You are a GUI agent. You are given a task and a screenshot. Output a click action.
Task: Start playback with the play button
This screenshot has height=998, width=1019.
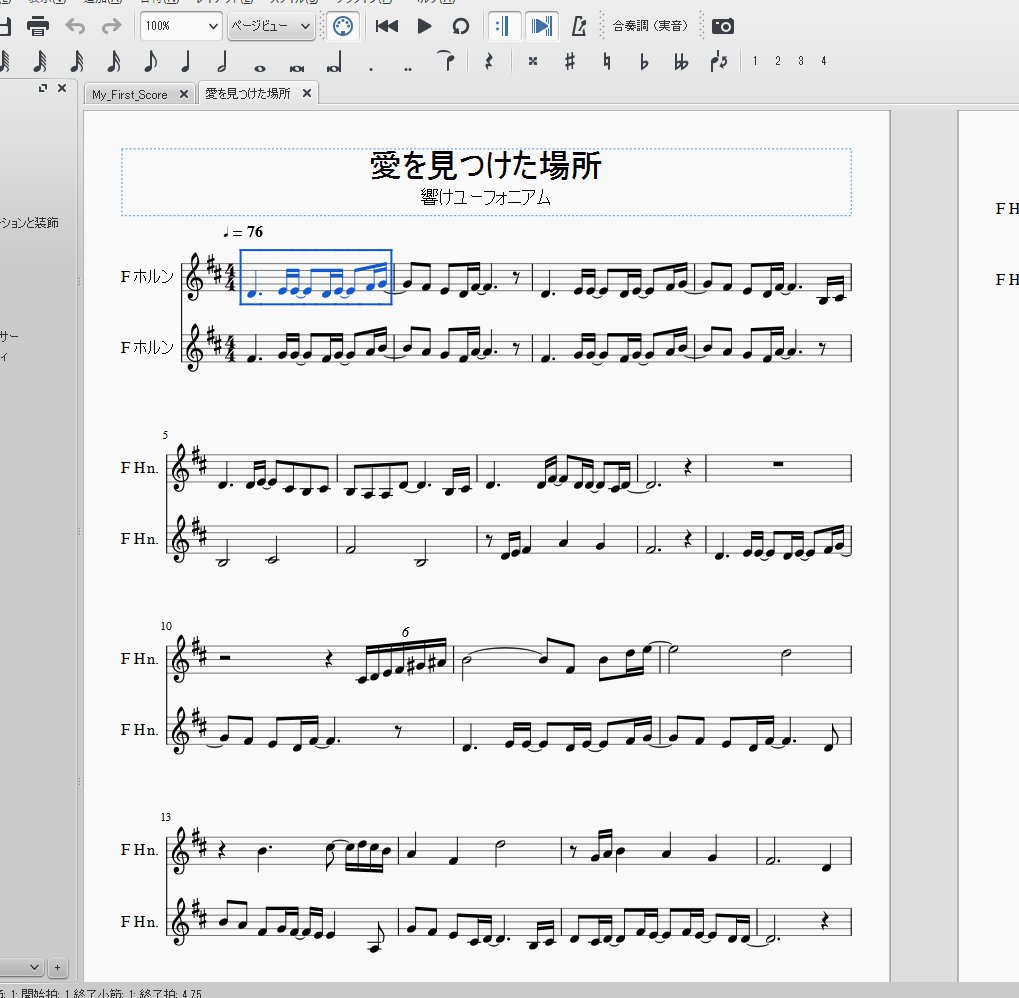pyautogui.click(x=424, y=26)
